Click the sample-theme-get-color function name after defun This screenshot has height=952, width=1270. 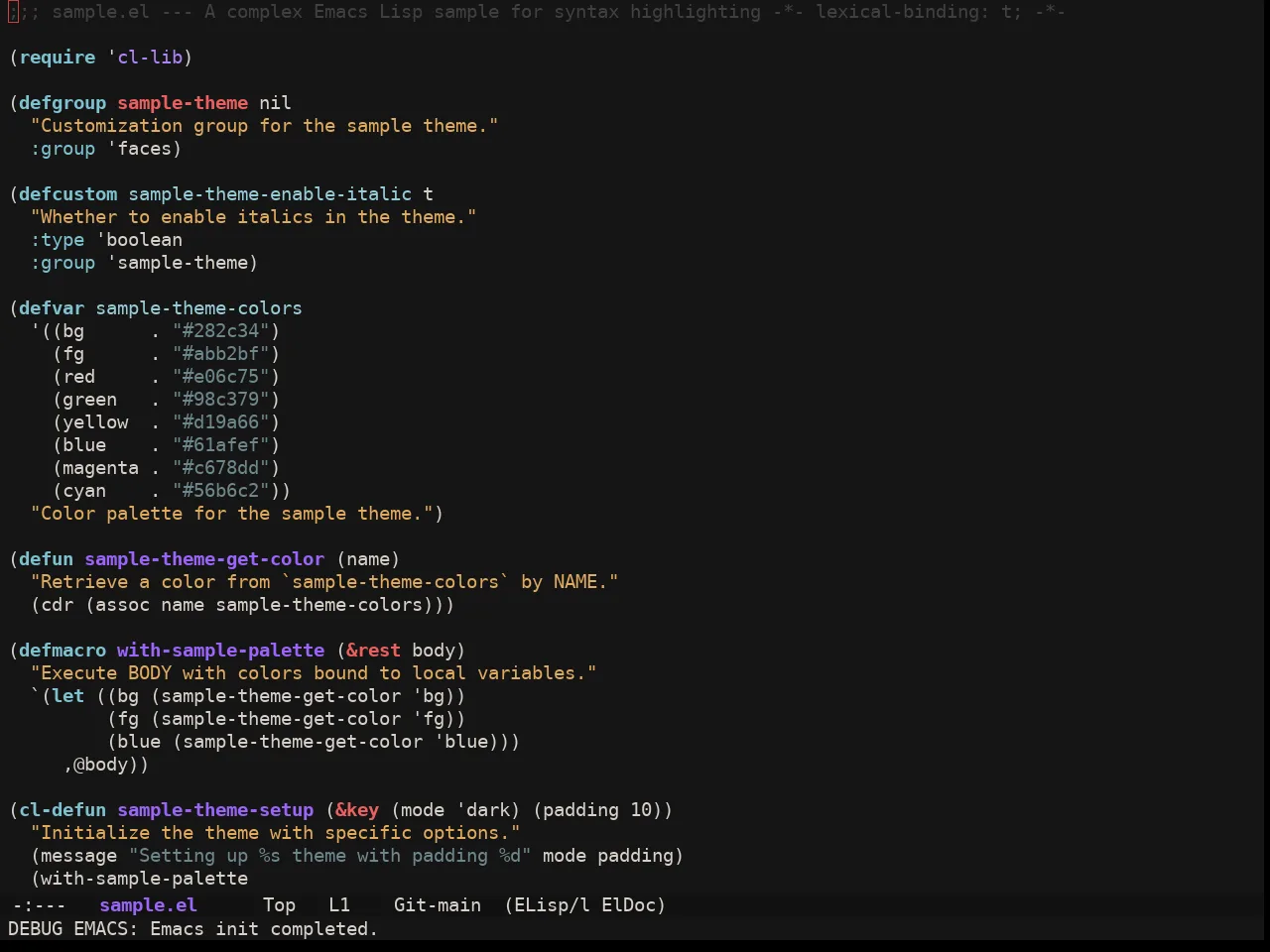tap(204, 559)
